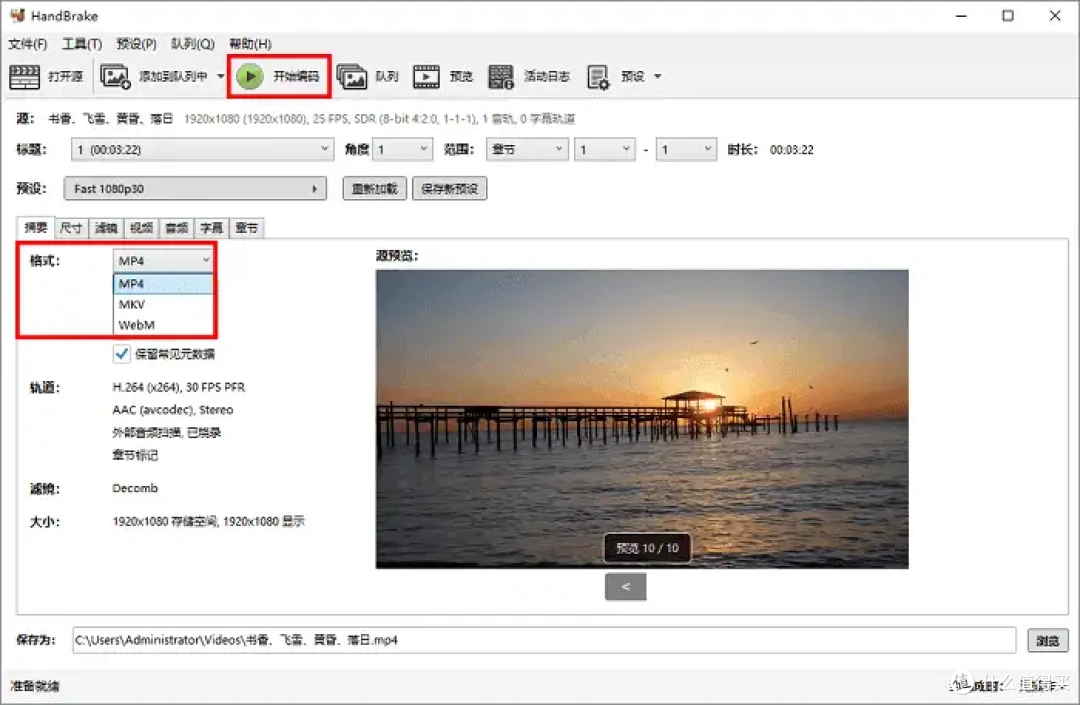Click the Browse button beside save path

pyautogui.click(x=1048, y=640)
